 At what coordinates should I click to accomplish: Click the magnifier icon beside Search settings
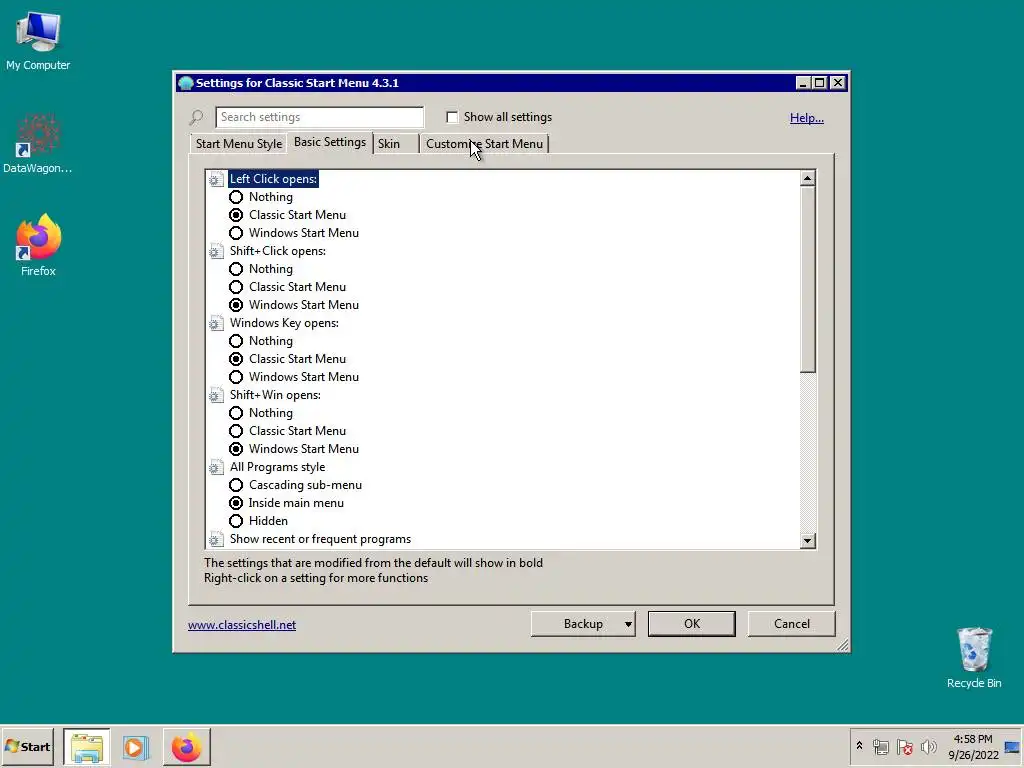196,118
